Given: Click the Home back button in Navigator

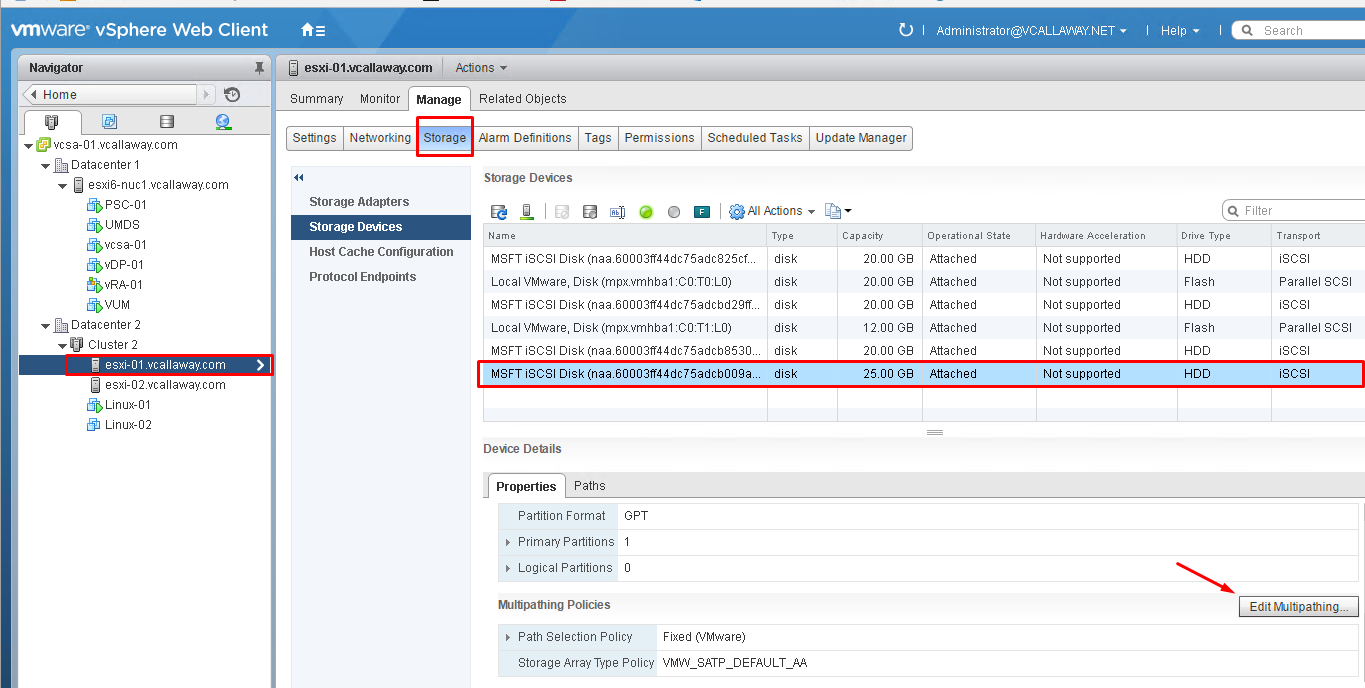Looking at the screenshot, I should [110, 95].
